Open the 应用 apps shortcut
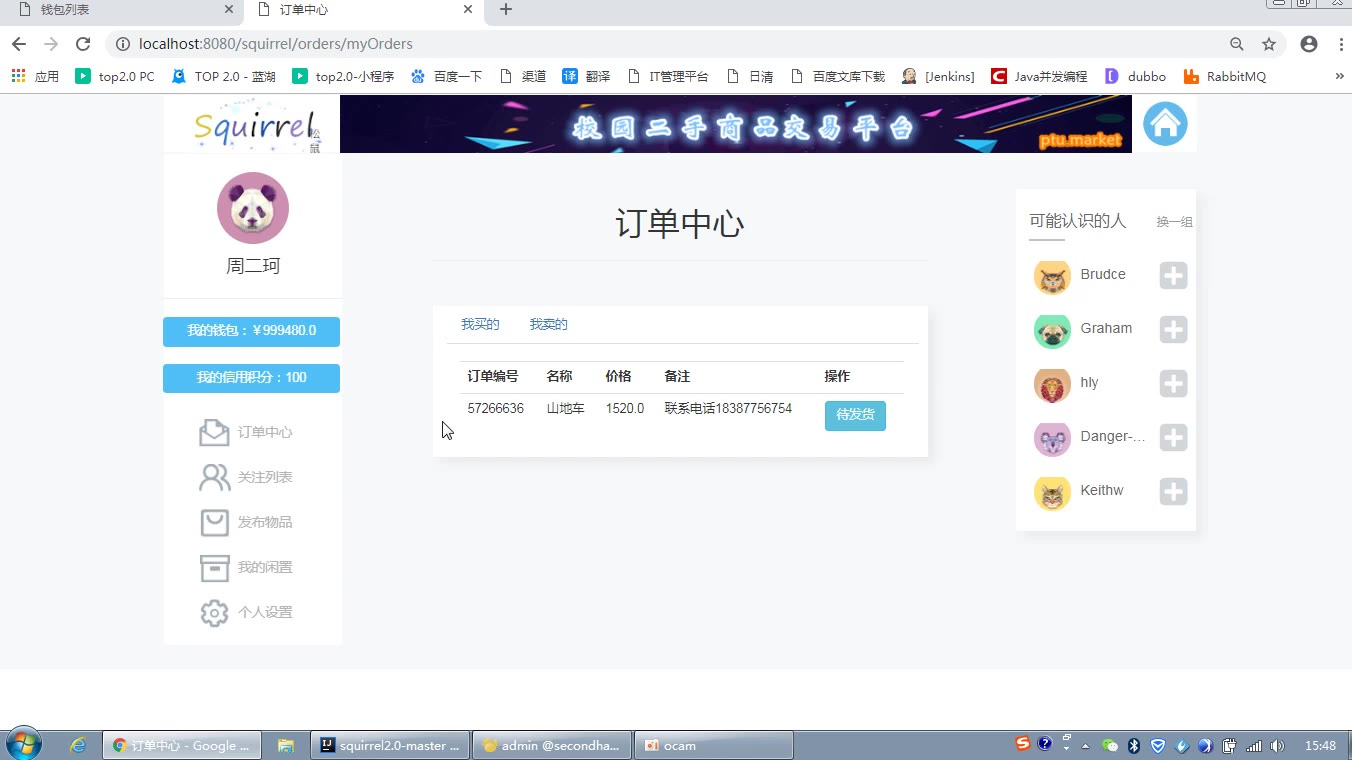The width and height of the screenshot is (1352, 760). tap(35, 76)
